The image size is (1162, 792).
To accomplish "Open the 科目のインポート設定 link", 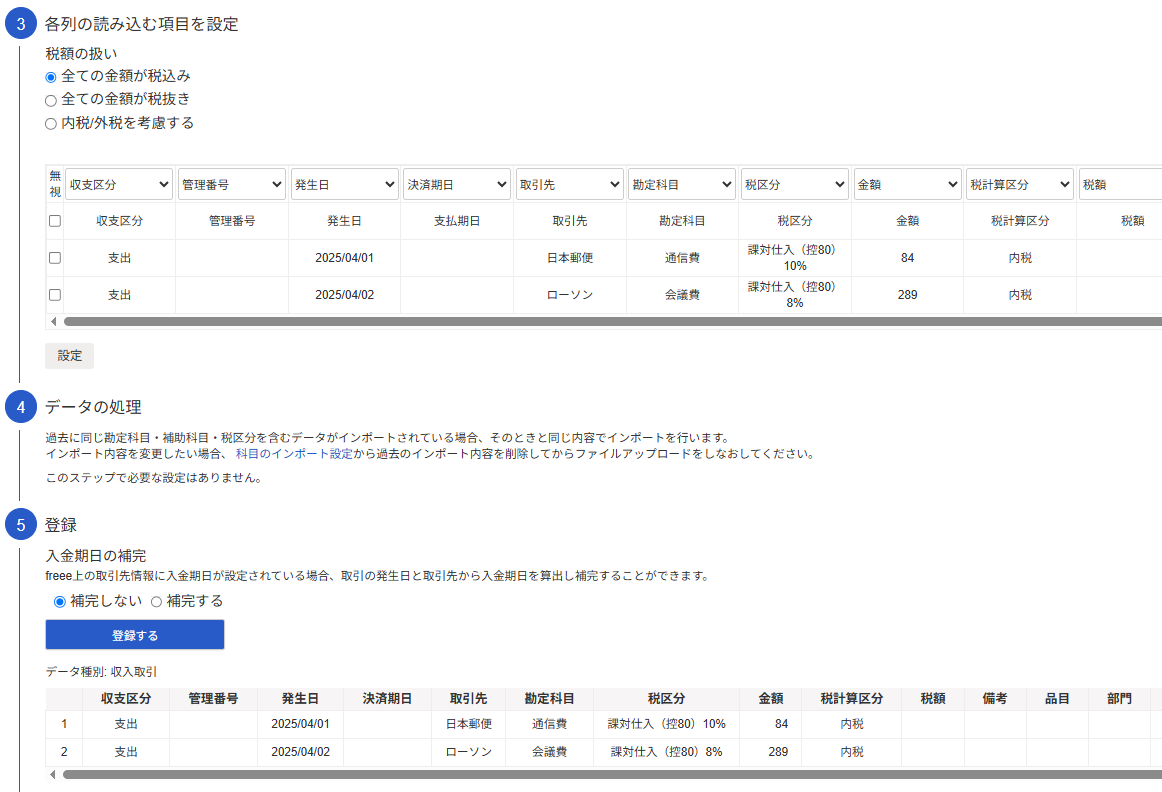I will [294, 453].
